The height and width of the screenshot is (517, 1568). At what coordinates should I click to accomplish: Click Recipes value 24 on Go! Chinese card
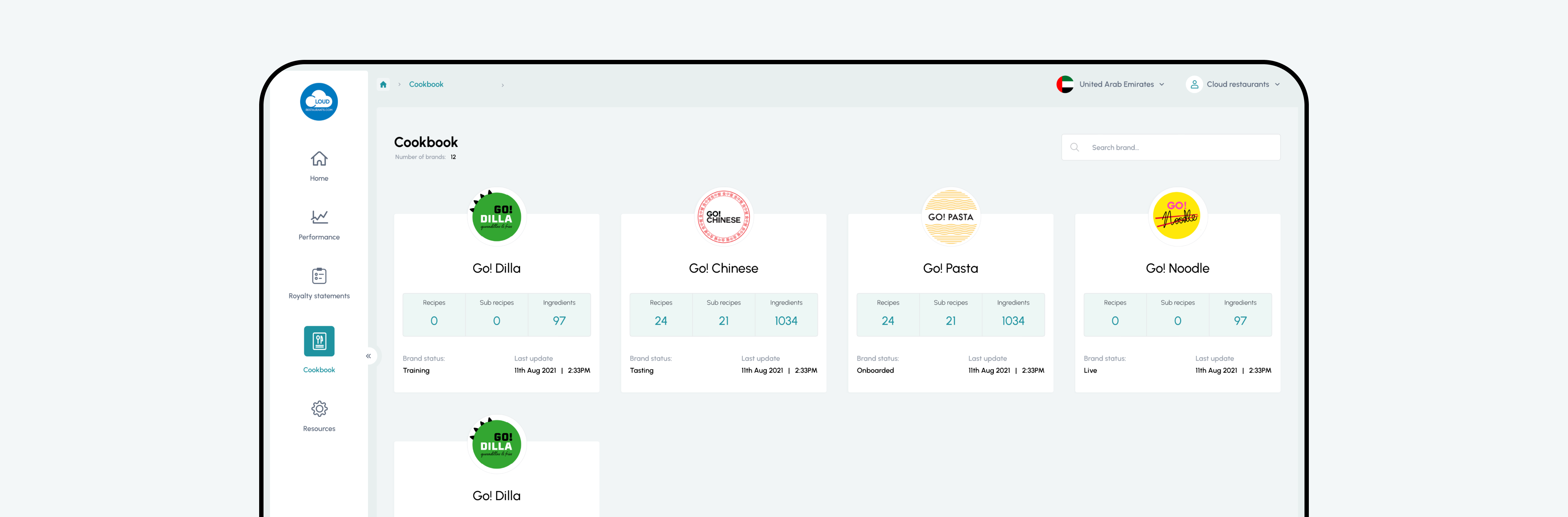[661, 321]
